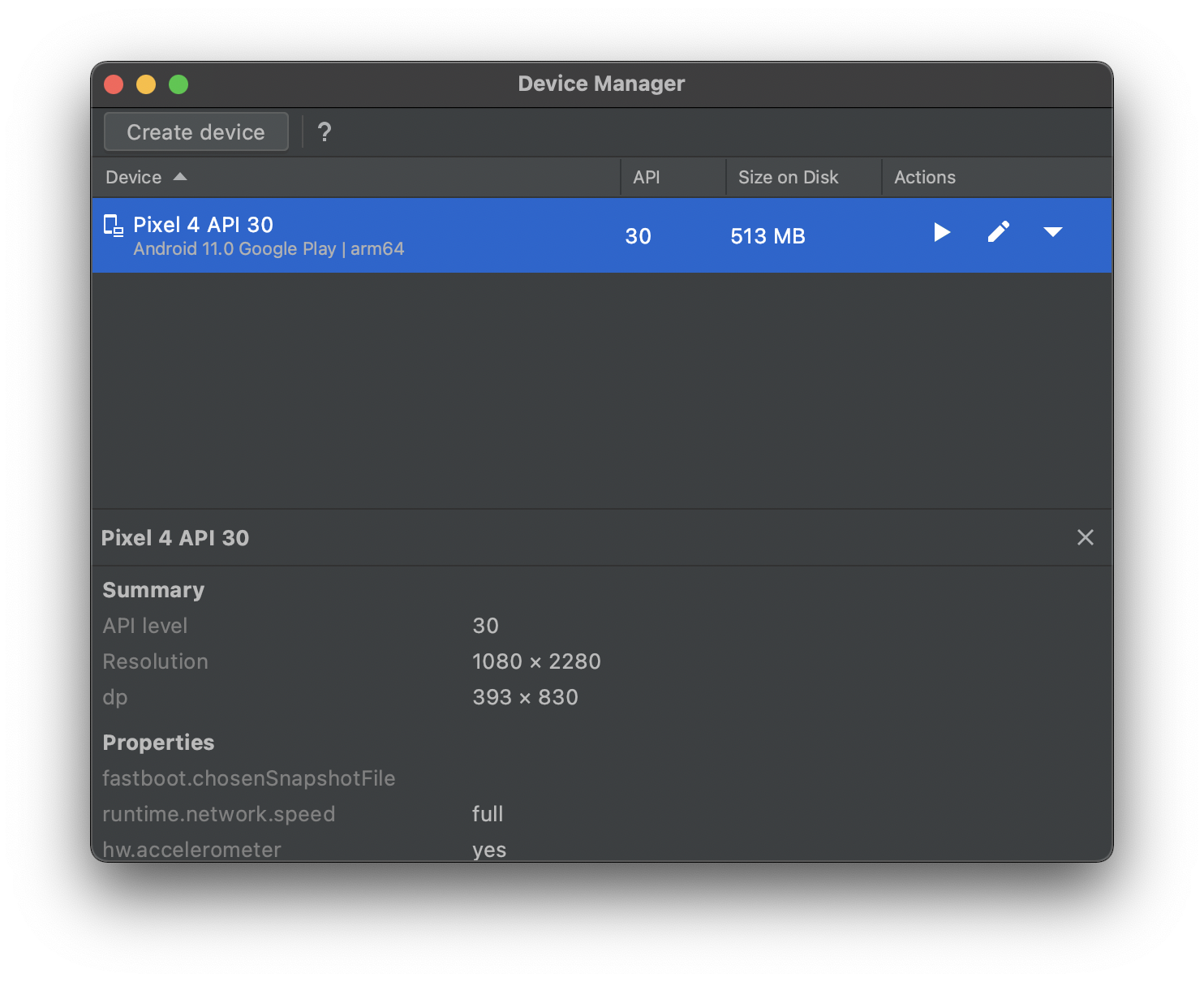Click the dp value 393 × 830
1204x982 pixels.
[525, 697]
